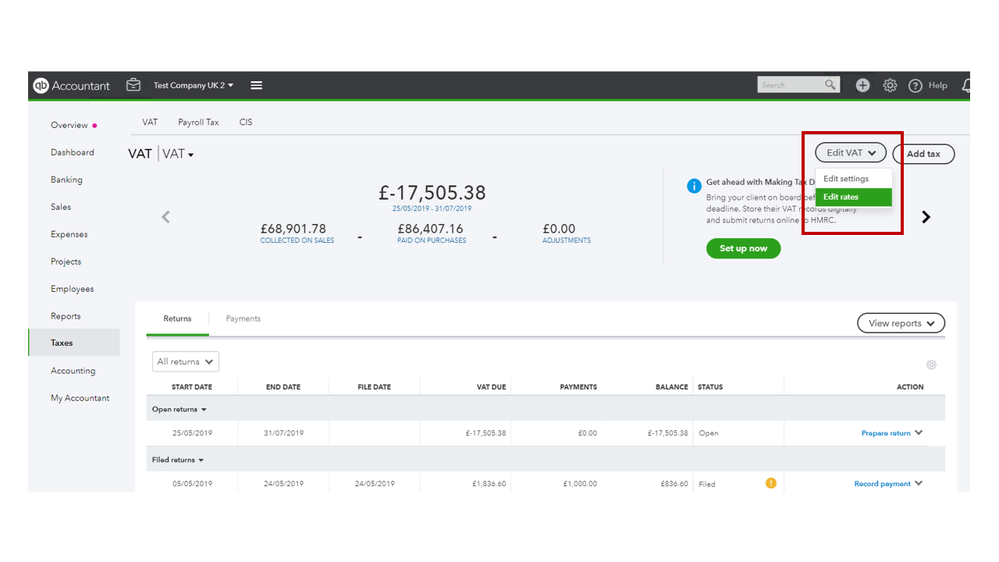Click the green Set up now button
Screen dimensions: 999x562
pyautogui.click(x=744, y=249)
